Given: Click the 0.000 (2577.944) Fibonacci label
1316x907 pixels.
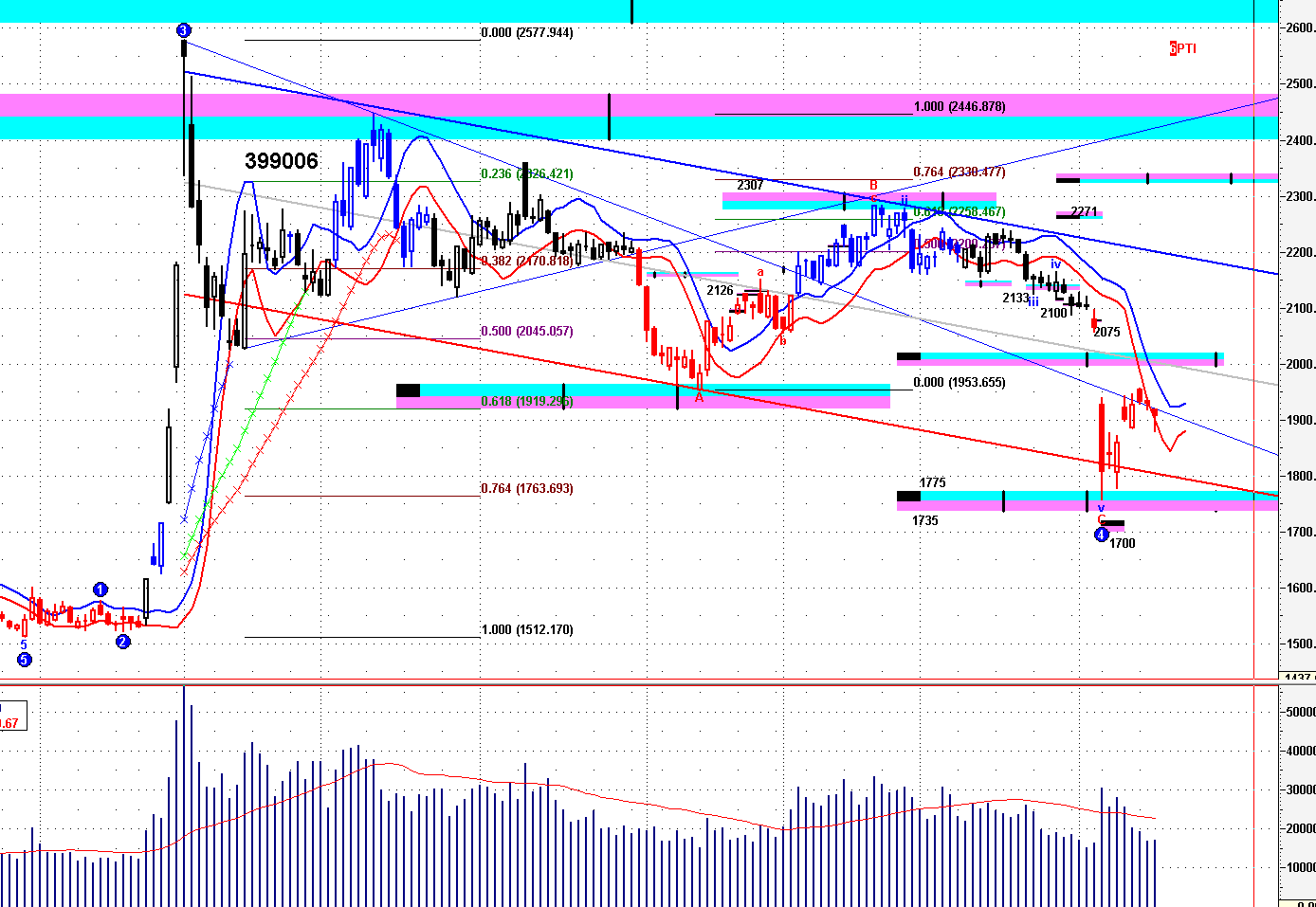Looking at the screenshot, I should coord(527,32).
